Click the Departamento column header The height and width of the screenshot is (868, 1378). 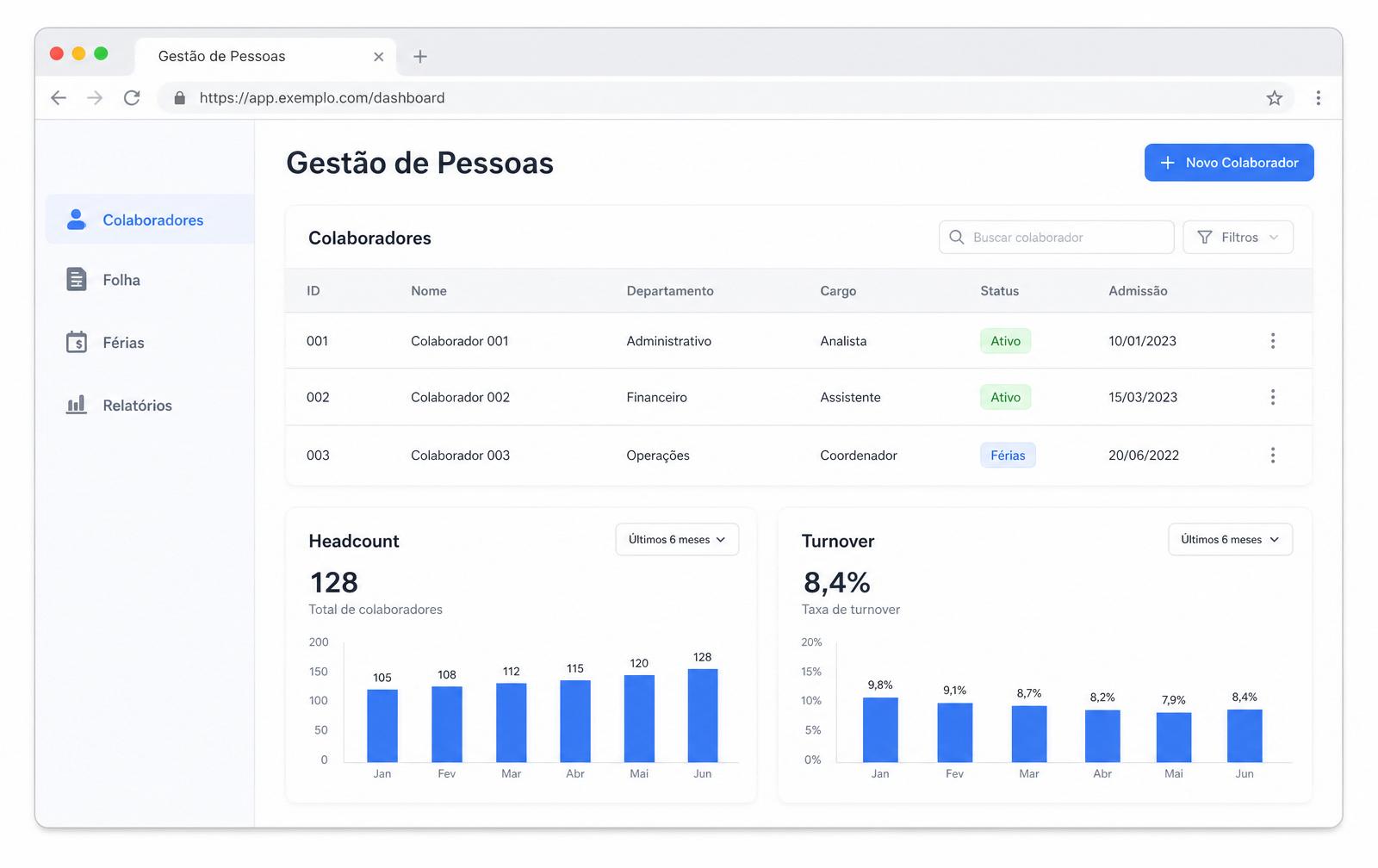[670, 291]
